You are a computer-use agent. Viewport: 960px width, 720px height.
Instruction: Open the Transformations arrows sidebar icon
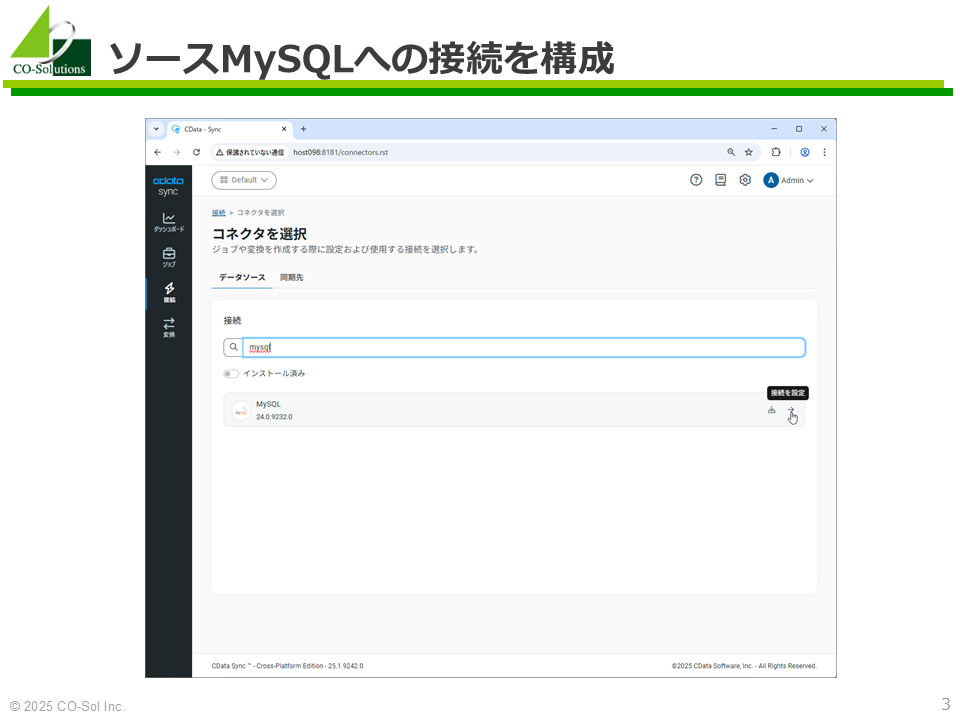click(169, 327)
